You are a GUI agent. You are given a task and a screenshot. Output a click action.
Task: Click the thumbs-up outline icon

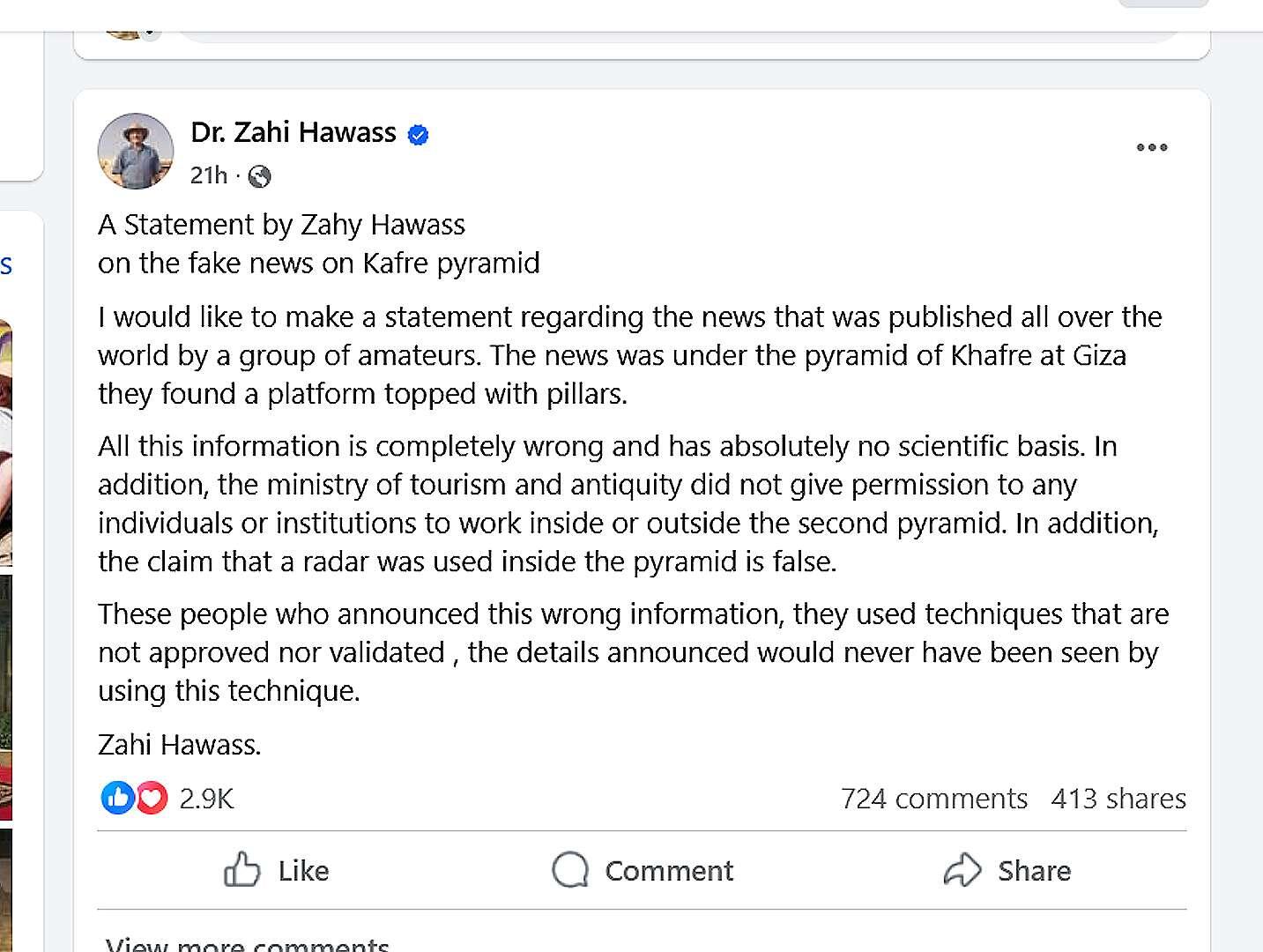pos(241,869)
